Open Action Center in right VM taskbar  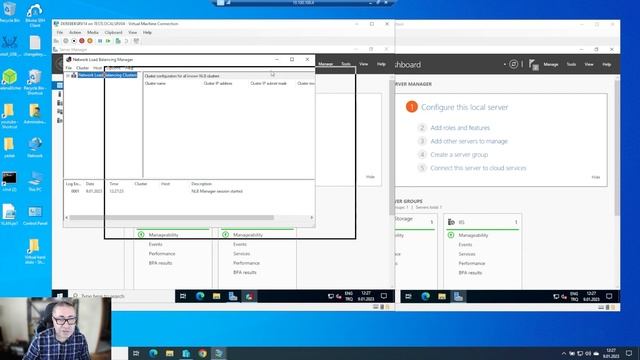(609, 296)
